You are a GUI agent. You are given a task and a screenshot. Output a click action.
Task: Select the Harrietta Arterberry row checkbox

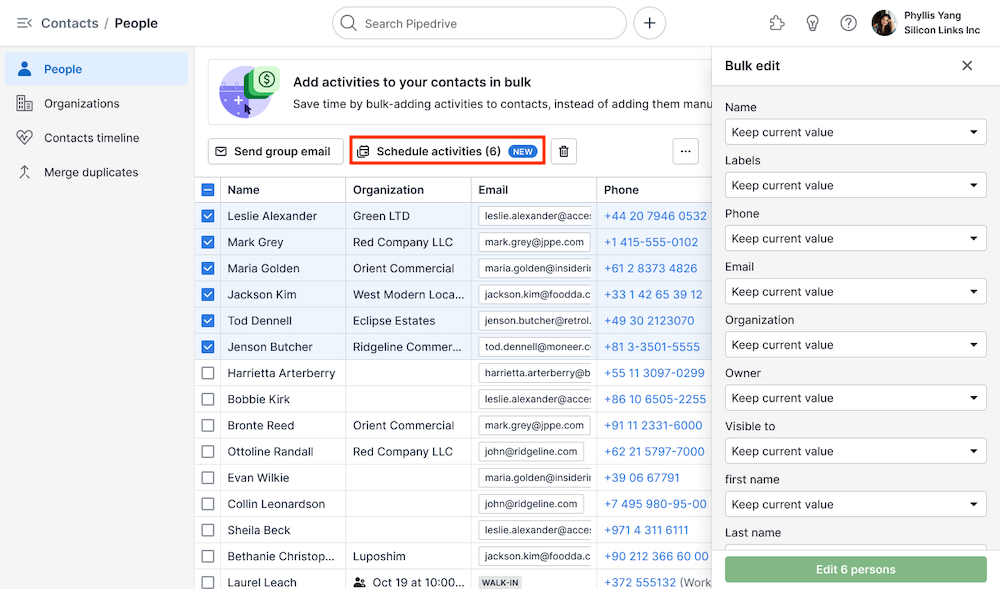click(208, 373)
